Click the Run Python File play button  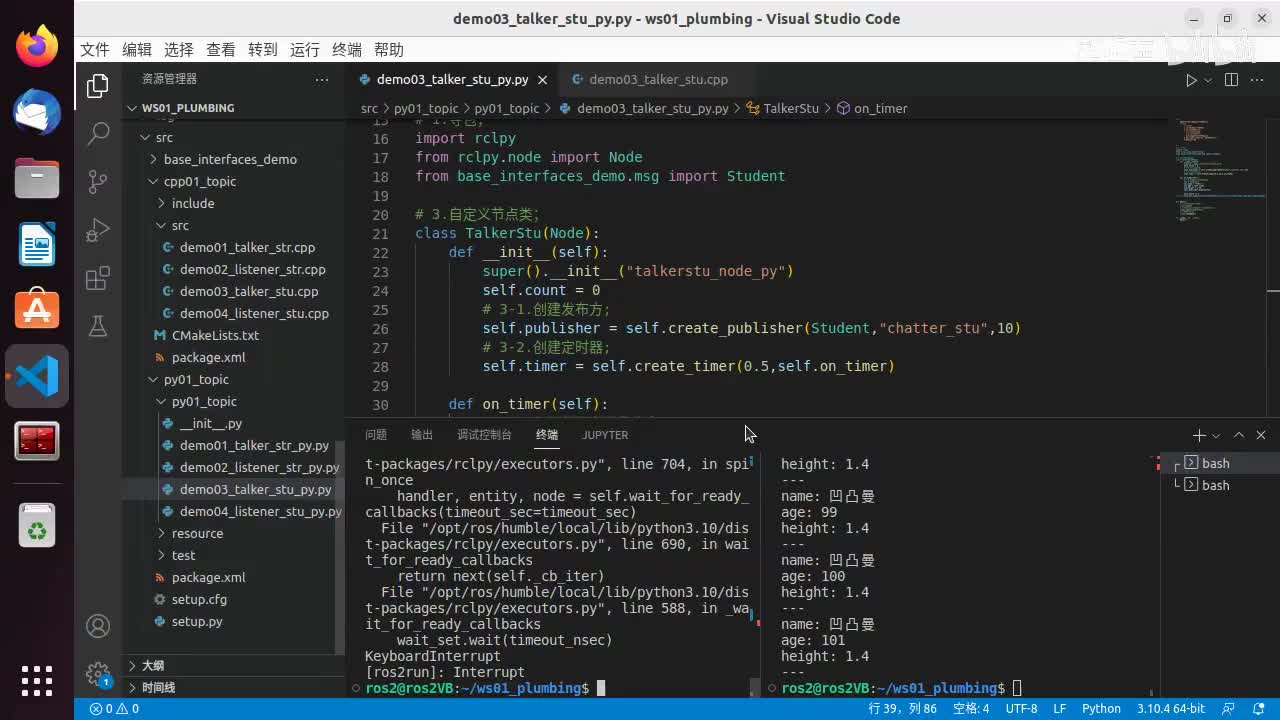tap(1190, 80)
